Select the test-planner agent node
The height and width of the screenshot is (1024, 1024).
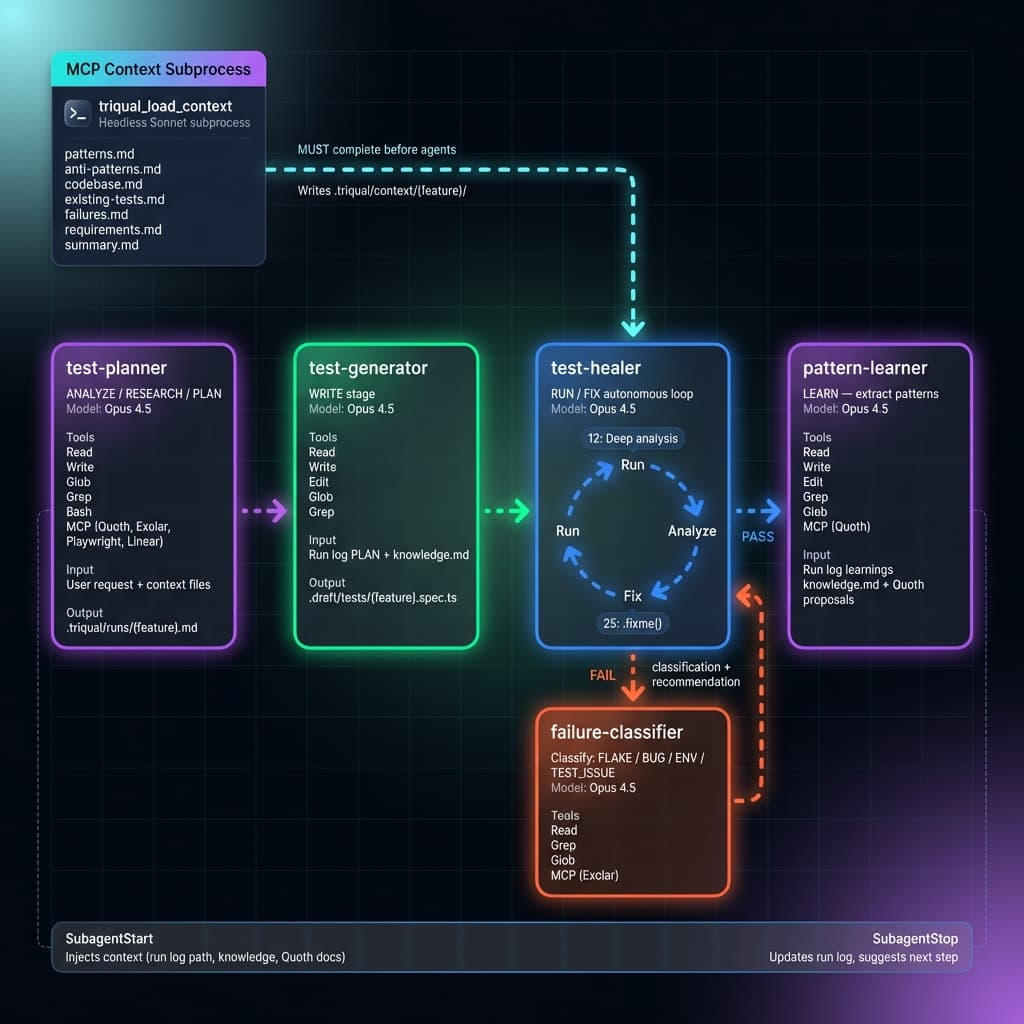143,495
